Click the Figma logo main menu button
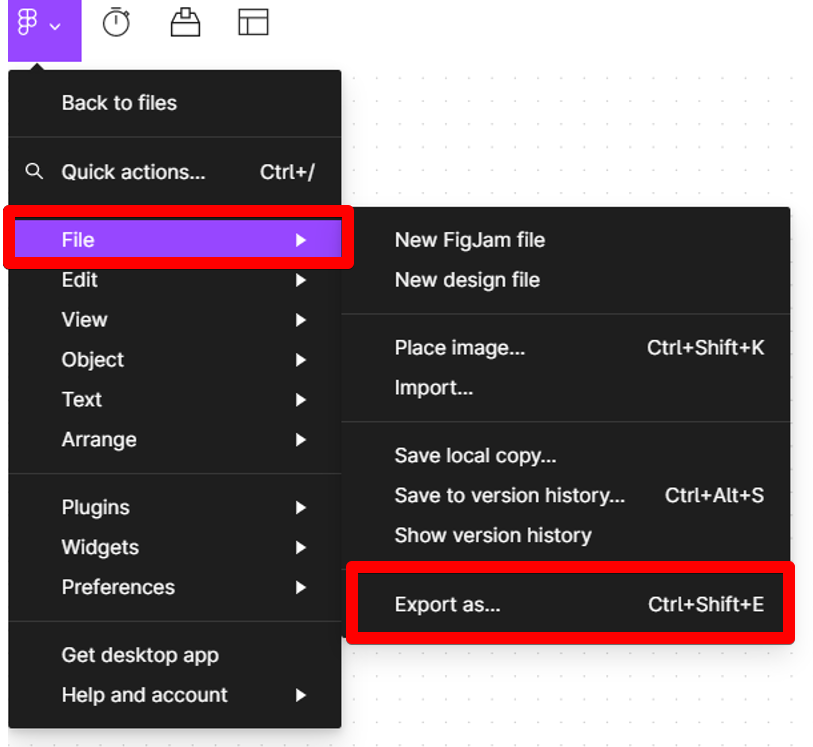The height and width of the screenshot is (747, 813). coord(40,24)
